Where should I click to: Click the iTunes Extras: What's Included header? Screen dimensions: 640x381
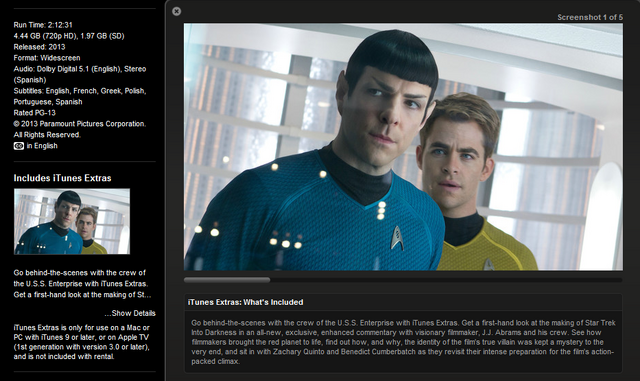245,302
